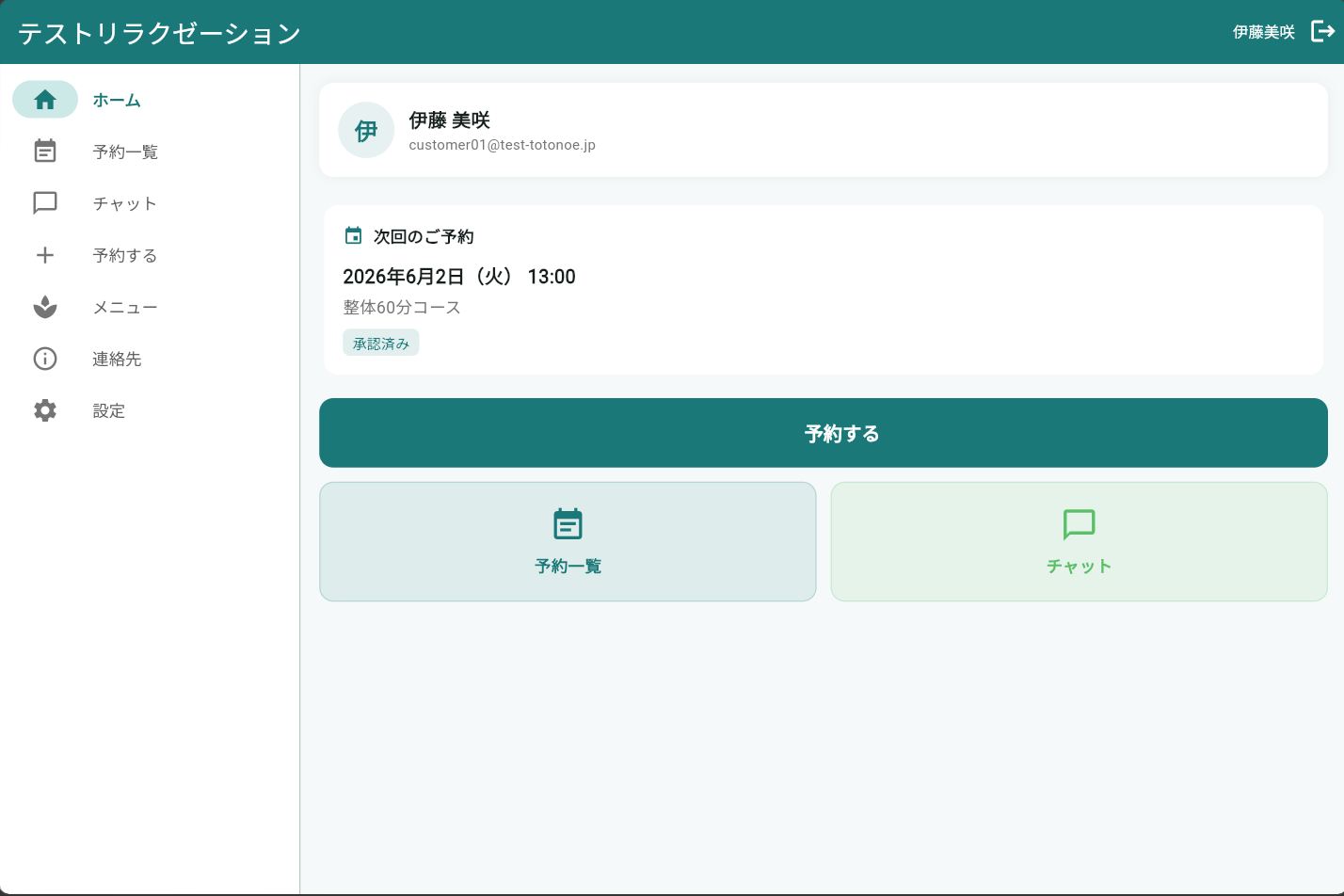Click the gear icon beside 設定
This screenshot has height=896, width=1344.
point(45,410)
